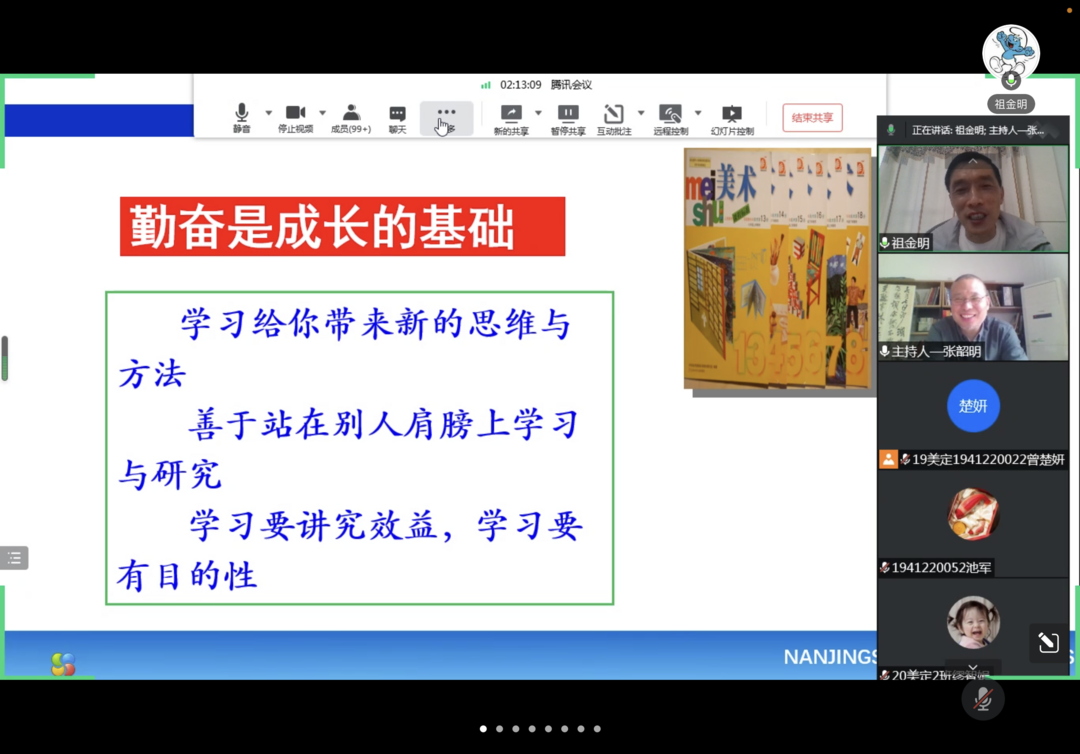This screenshot has height=754, width=1080.
Task: Toggle the muted microphone button at bottom right
Action: click(x=983, y=699)
